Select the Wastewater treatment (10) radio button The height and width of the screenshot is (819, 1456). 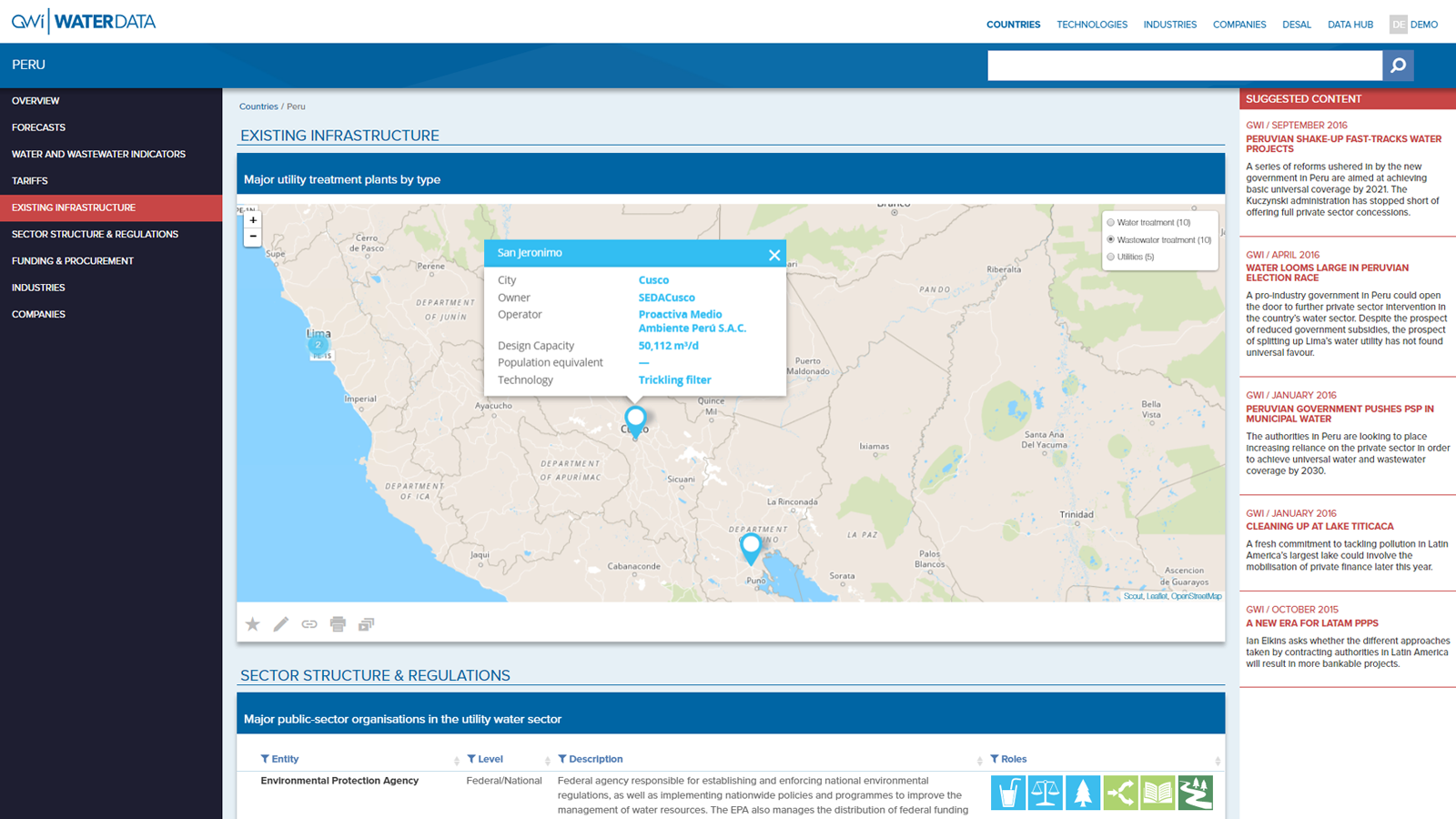1110,239
